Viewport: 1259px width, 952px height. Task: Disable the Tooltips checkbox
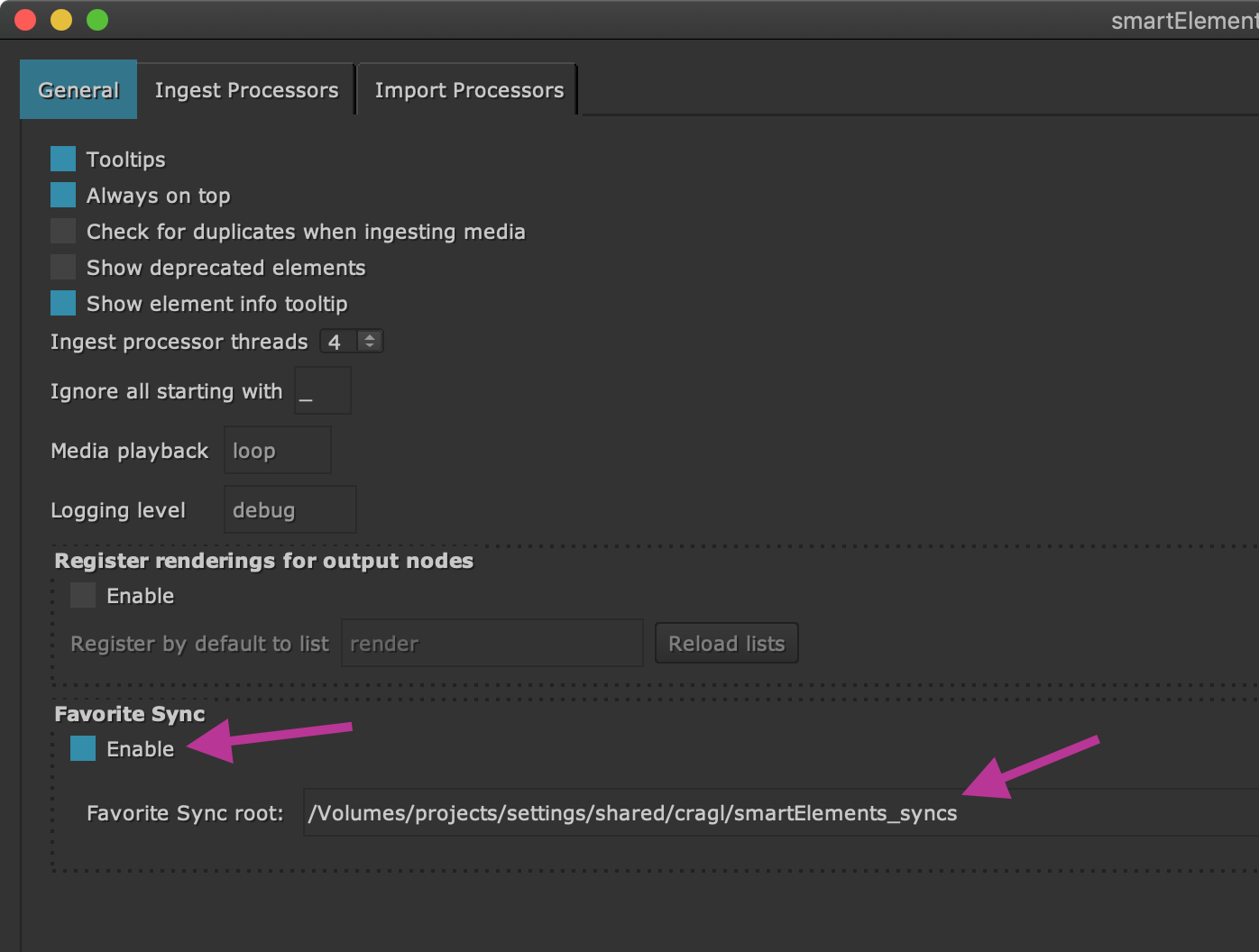(62, 158)
